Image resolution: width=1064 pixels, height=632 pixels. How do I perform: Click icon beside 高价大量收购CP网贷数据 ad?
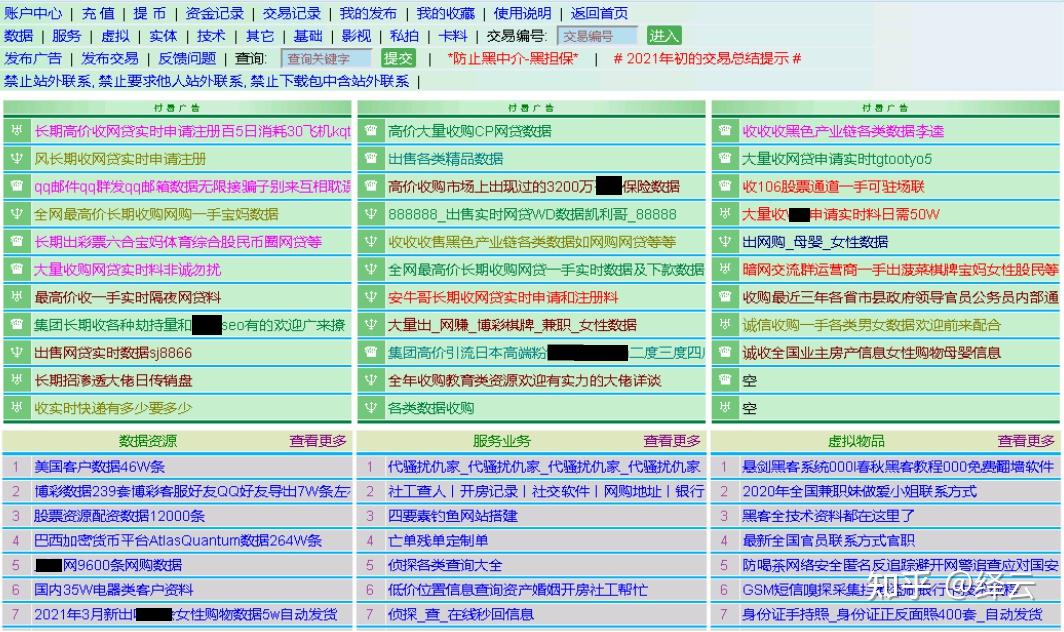pyautogui.click(x=370, y=130)
